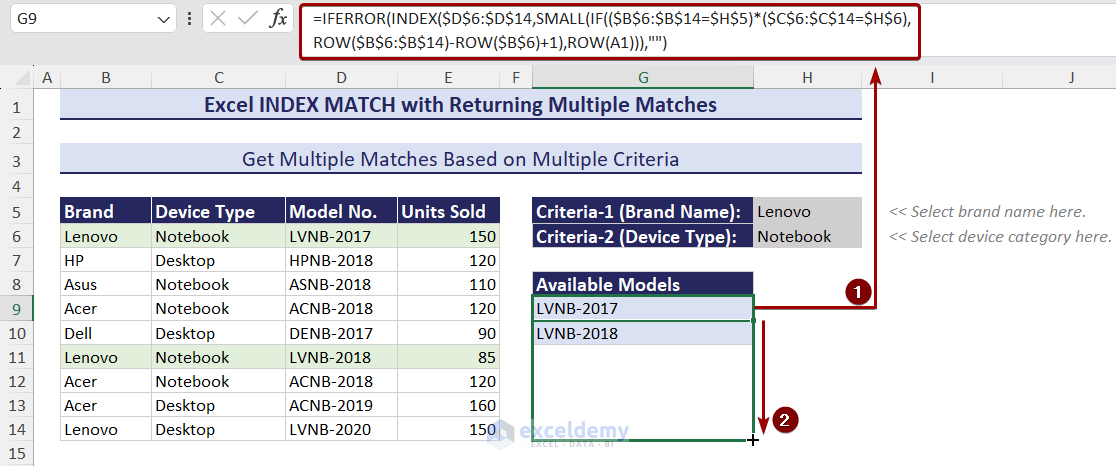
Task: Click the title 'Excel INDEX MATCH with Returning Multiple Matches'
Action: click(x=460, y=105)
